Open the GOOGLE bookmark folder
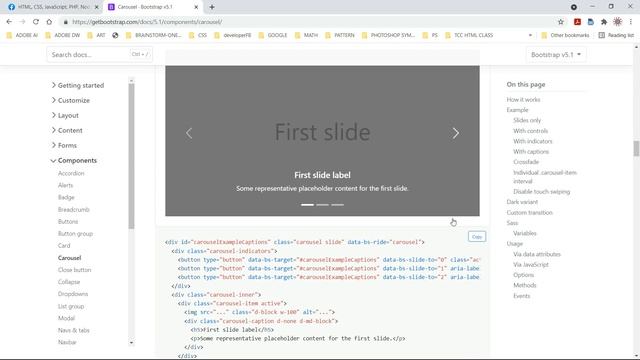This screenshot has width=640, height=360. click(x=273, y=35)
